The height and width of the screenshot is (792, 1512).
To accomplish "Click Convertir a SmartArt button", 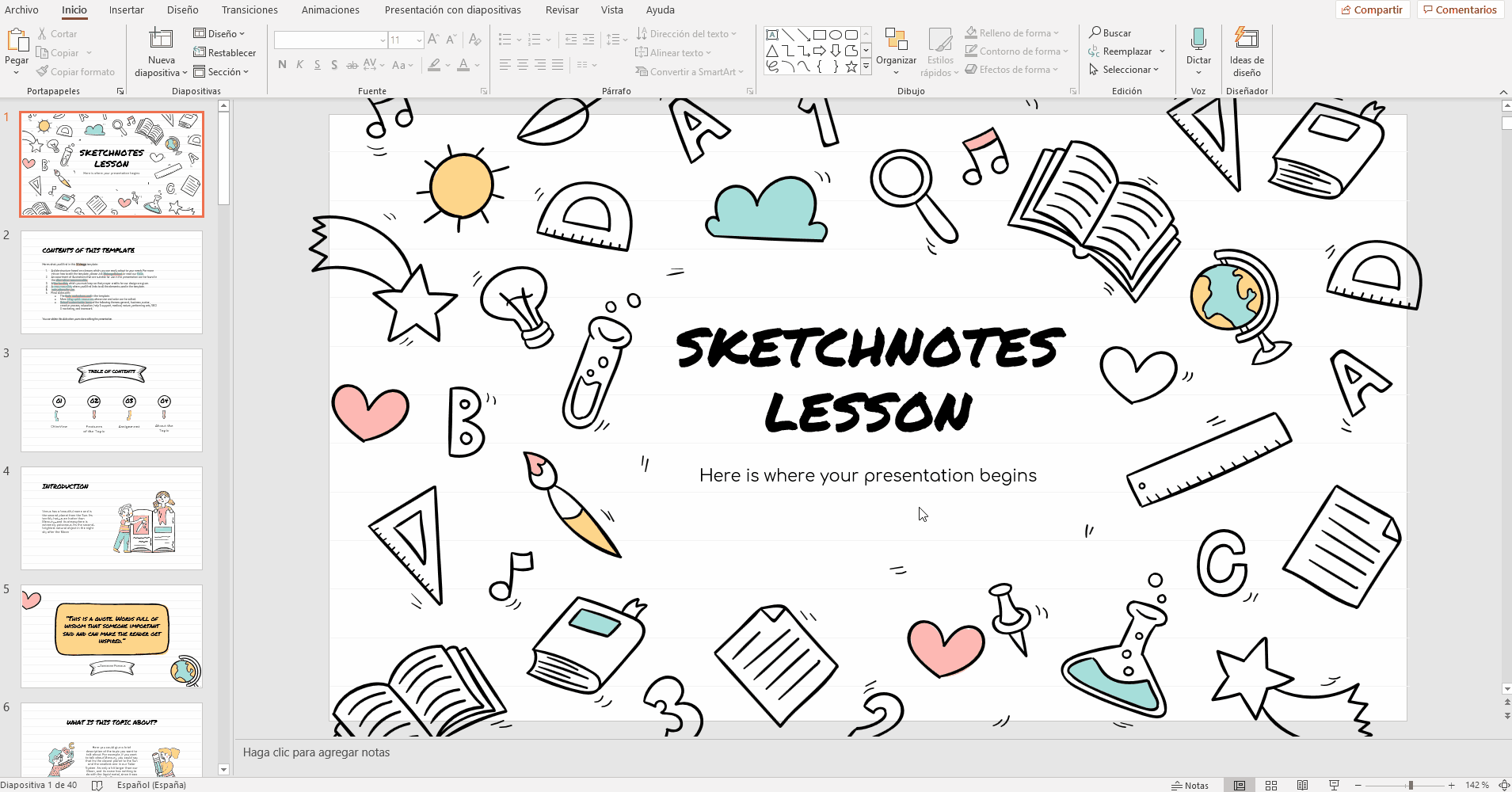I will click(x=690, y=72).
